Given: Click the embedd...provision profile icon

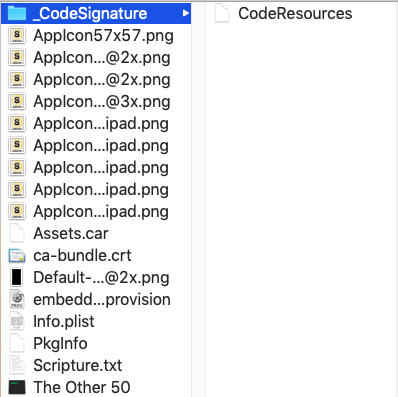Looking at the screenshot, I should click(17, 299).
